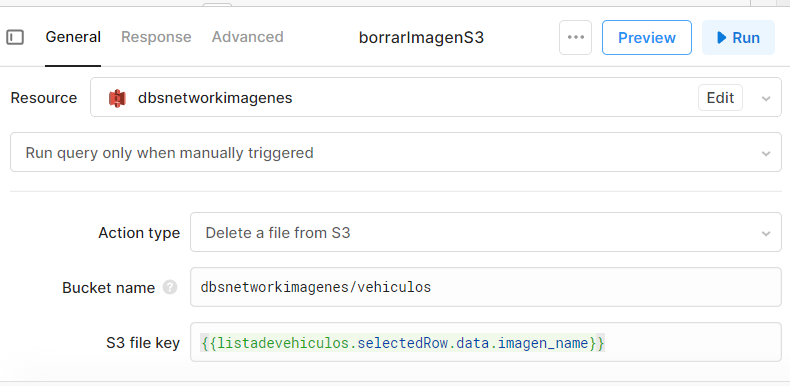Click the Bucket name input field
This screenshot has height=386, width=790.
[x=486, y=287]
